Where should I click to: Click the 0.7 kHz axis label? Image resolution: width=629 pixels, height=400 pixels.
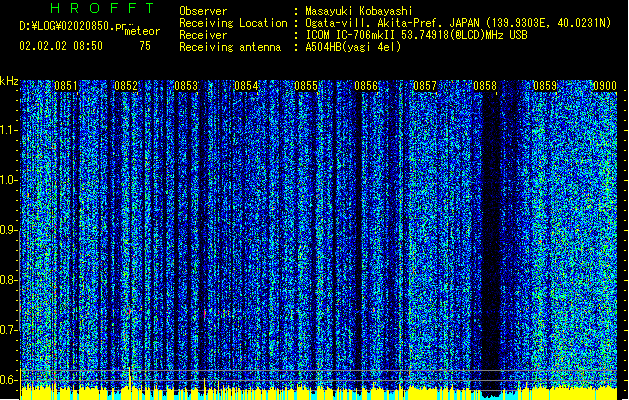(x=9, y=330)
